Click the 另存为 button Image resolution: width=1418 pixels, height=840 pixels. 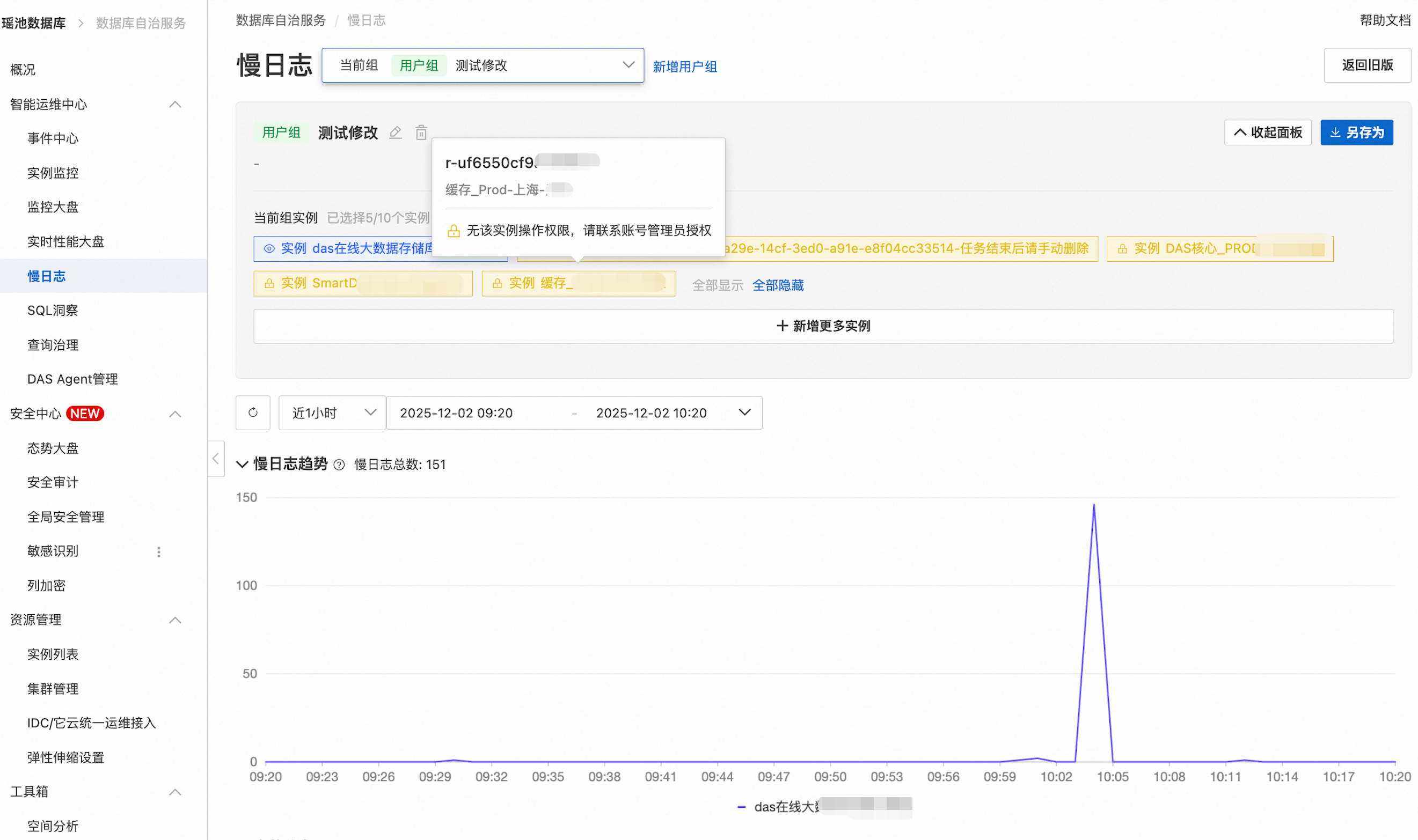pyautogui.click(x=1356, y=132)
